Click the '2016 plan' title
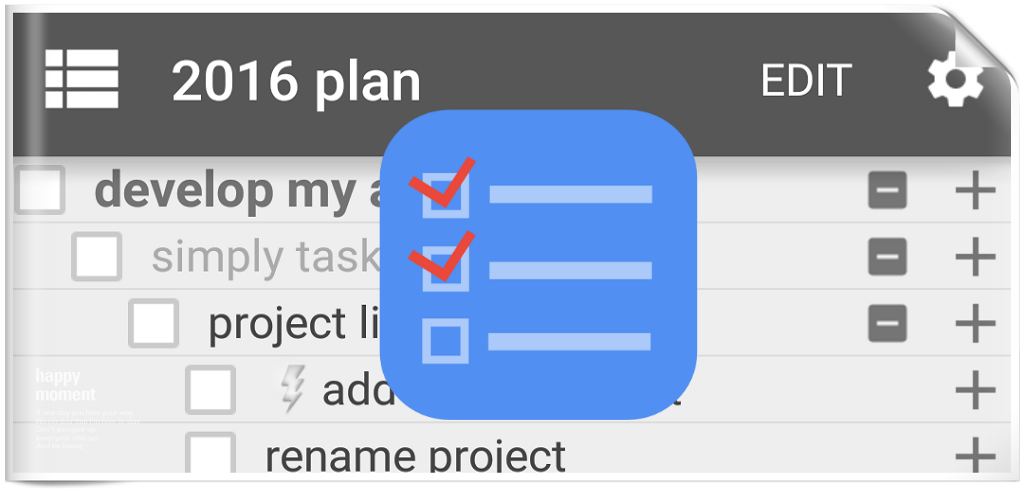Viewport: 1024px width, 500px height. (x=296, y=82)
